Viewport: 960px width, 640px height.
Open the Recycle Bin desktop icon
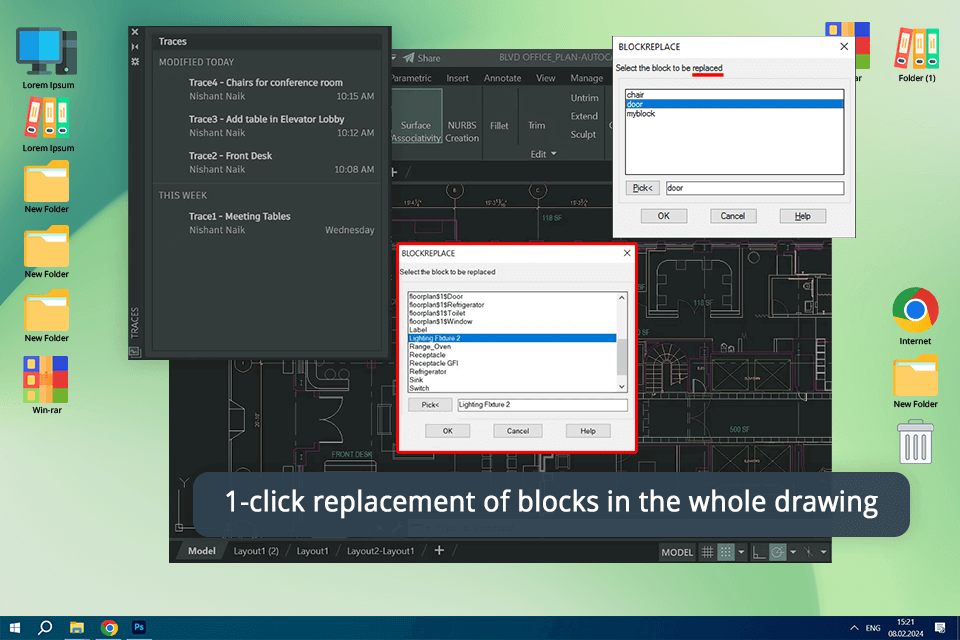tap(915, 441)
